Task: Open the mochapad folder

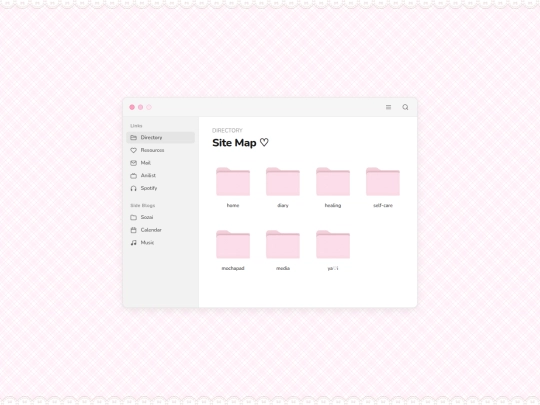Action: point(233,250)
